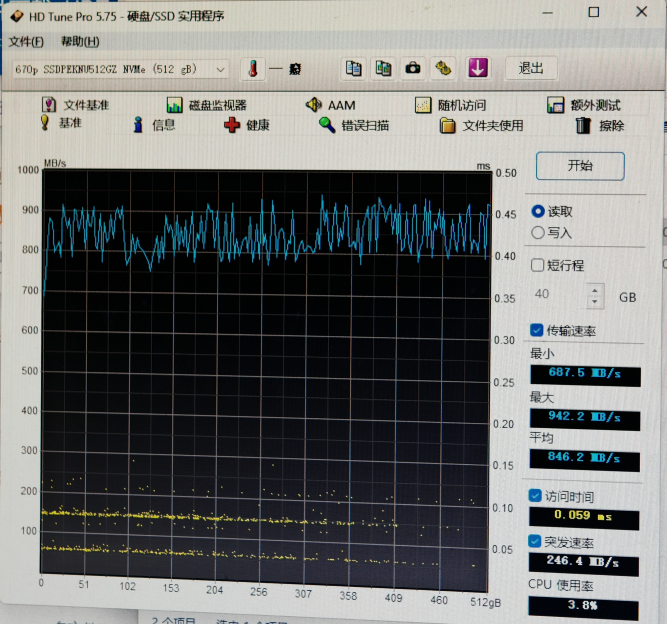Click the trash can Erase icon
Screen dimensions: 667x624
(x=583, y=125)
